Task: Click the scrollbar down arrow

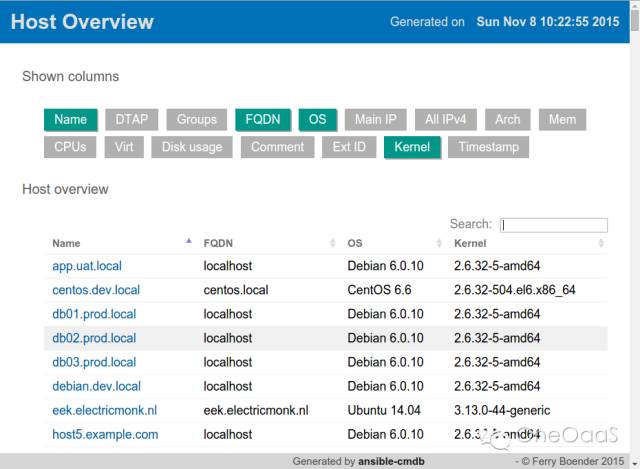Action: pyautogui.click(x=635, y=464)
